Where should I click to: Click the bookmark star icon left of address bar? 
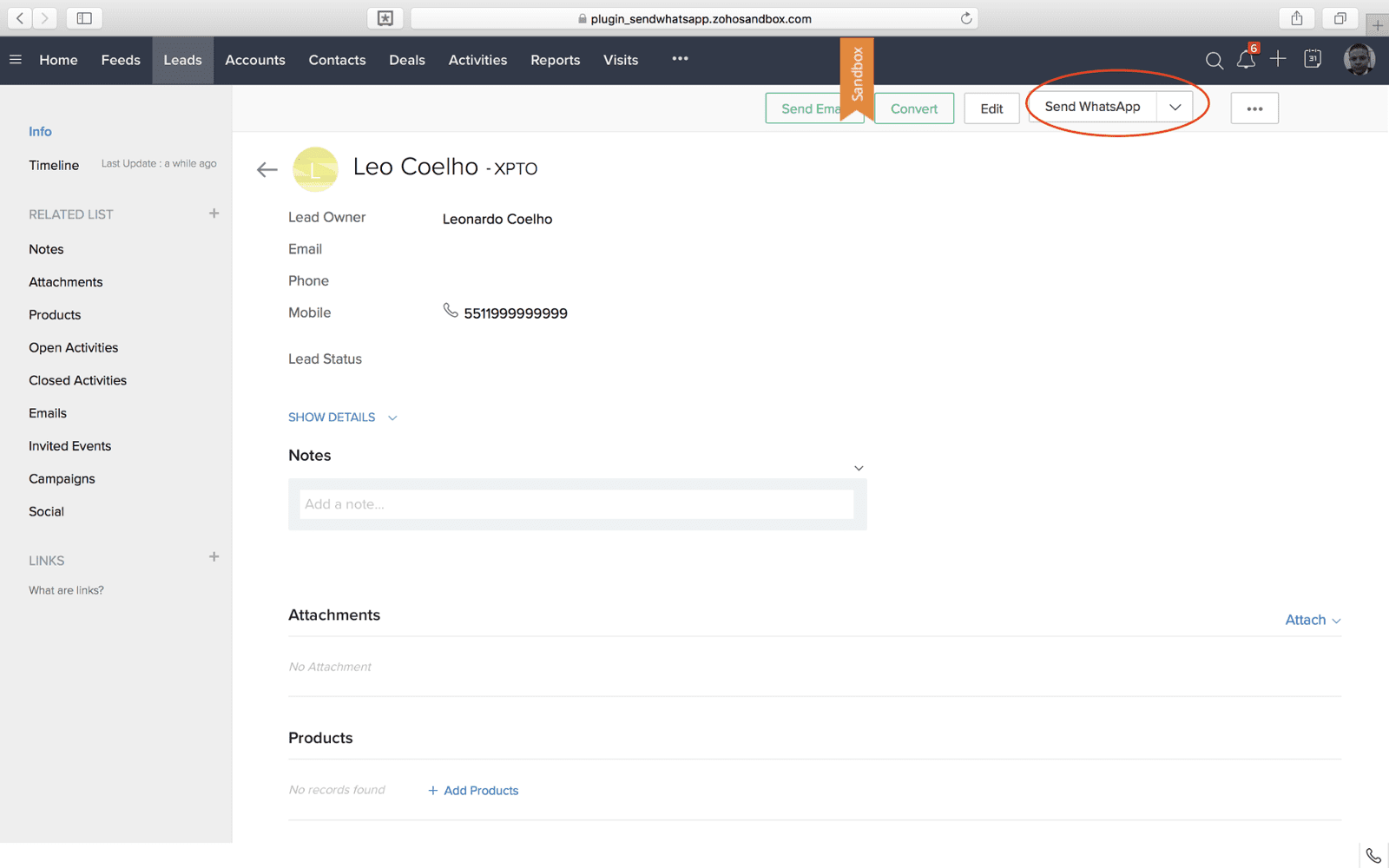(x=385, y=18)
